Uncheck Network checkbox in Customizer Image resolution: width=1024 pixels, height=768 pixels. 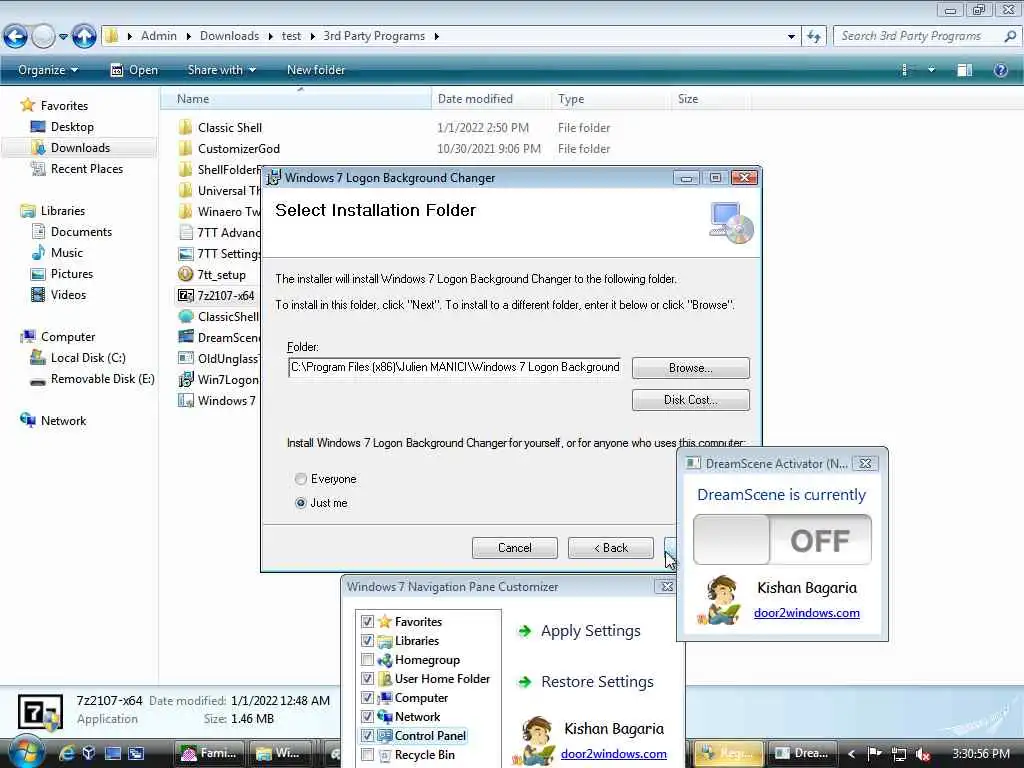tap(367, 716)
